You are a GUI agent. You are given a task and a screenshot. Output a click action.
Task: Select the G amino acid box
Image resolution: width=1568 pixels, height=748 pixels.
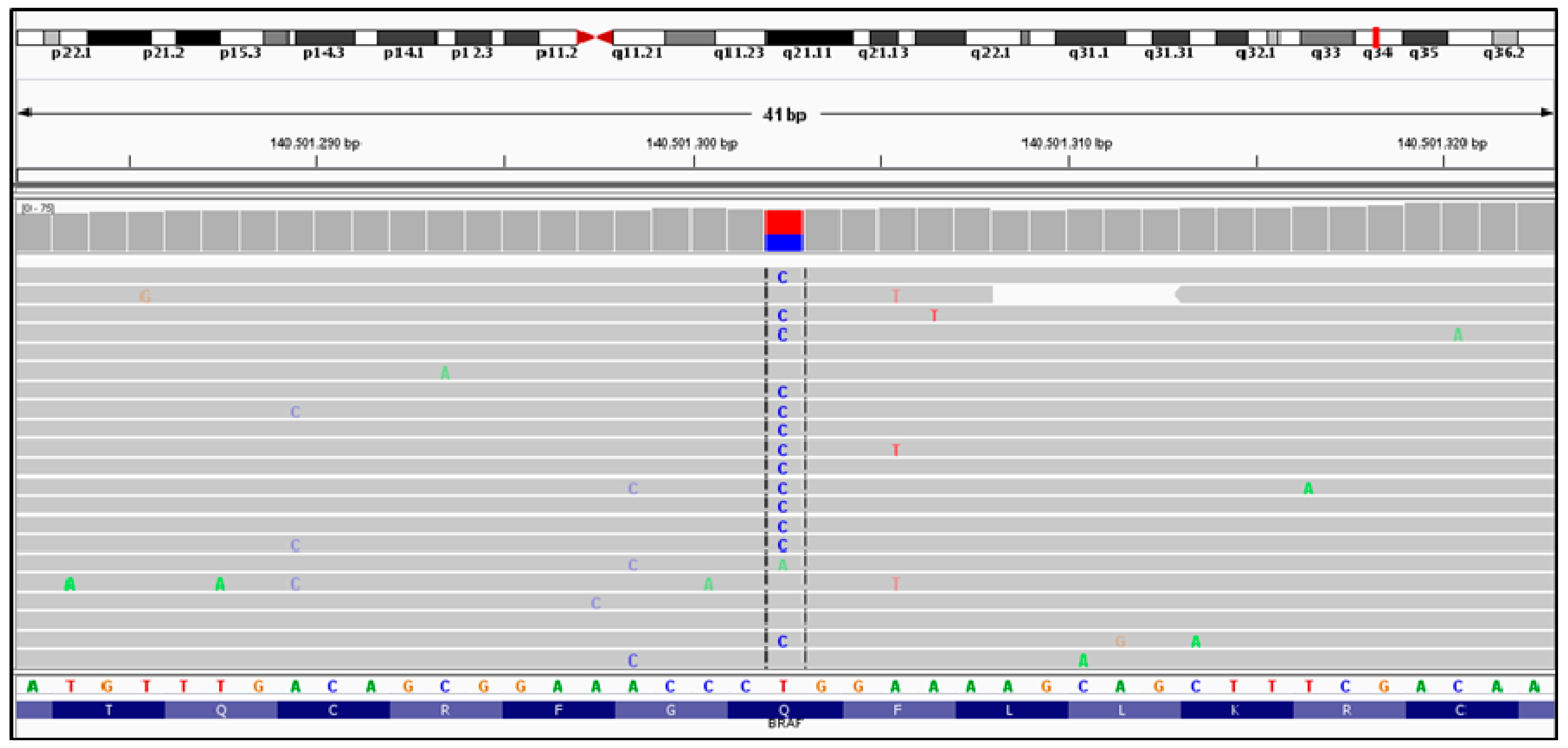[671, 710]
